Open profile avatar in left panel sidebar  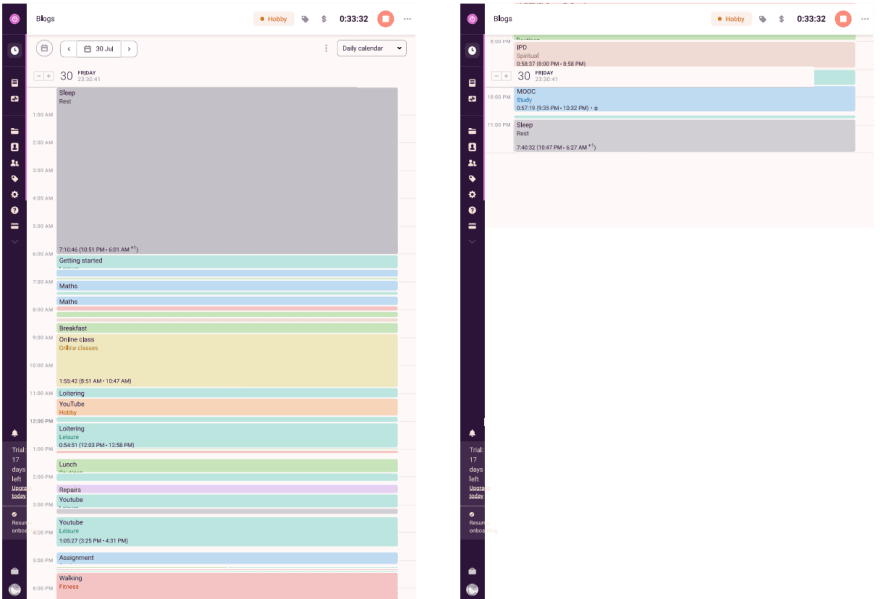pos(15,589)
